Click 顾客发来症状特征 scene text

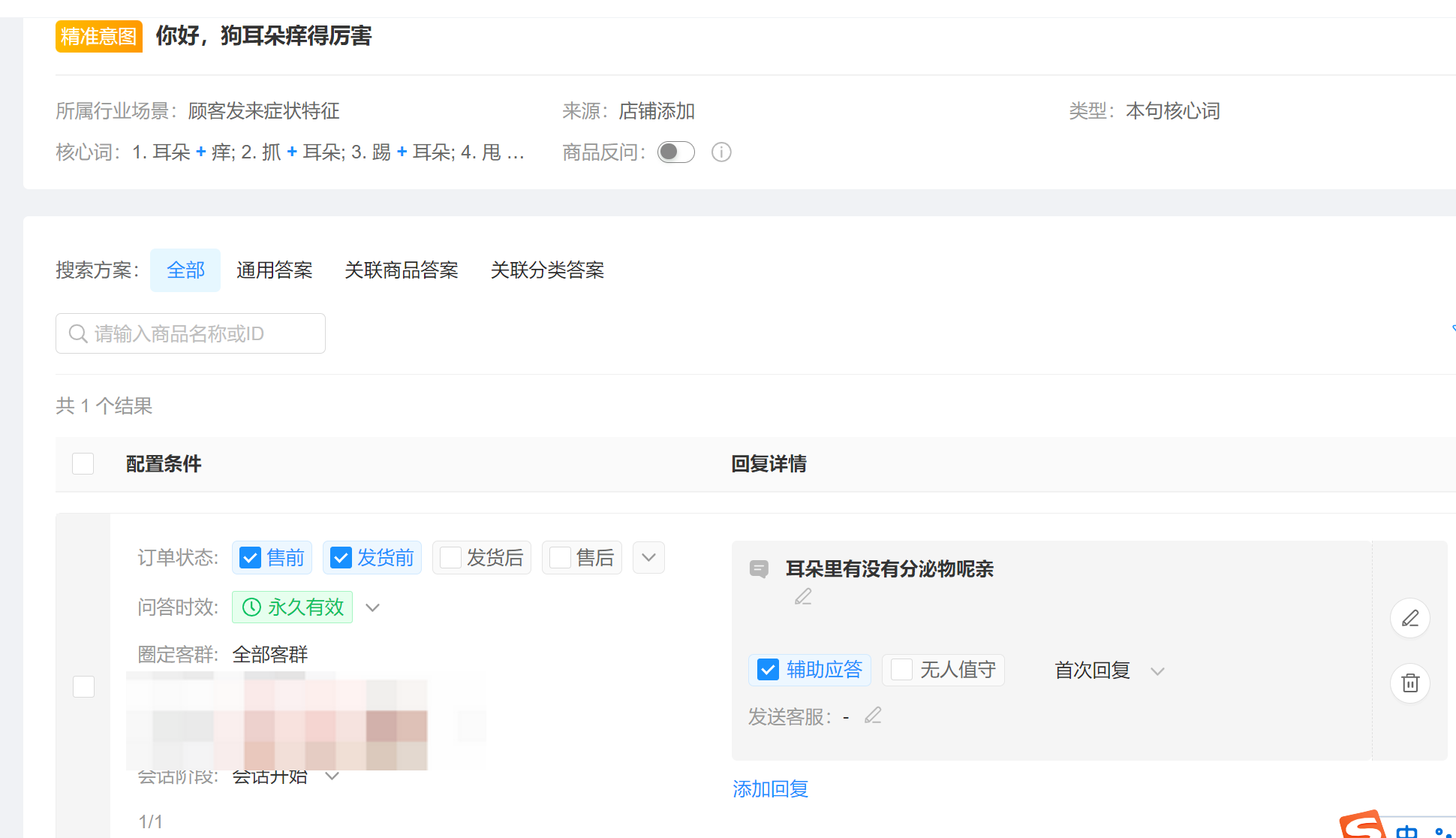pos(263,111)
